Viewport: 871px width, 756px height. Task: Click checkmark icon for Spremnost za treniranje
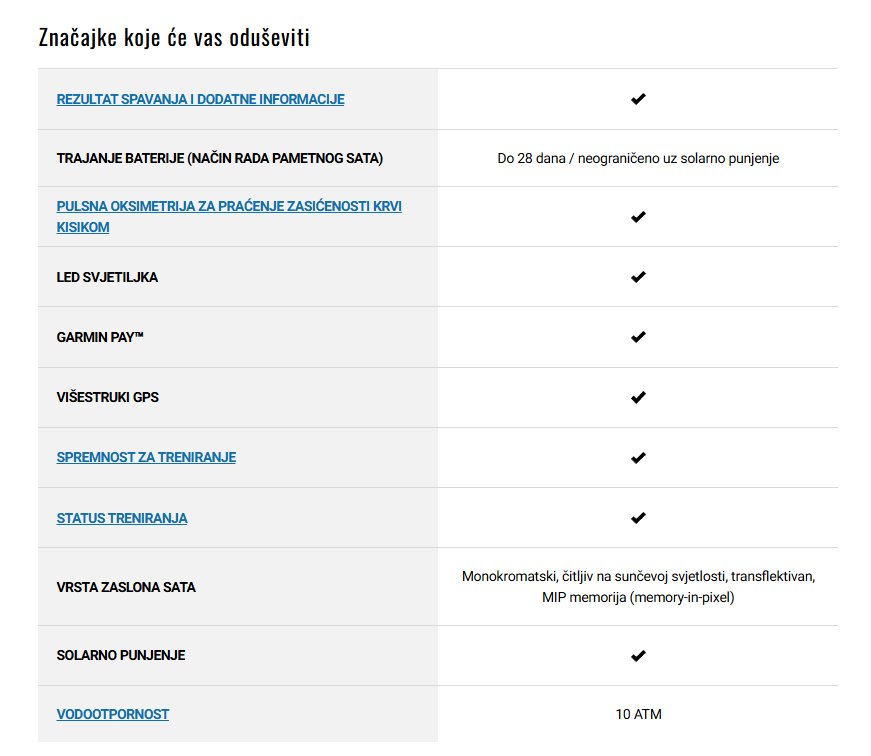pos(638,458)
